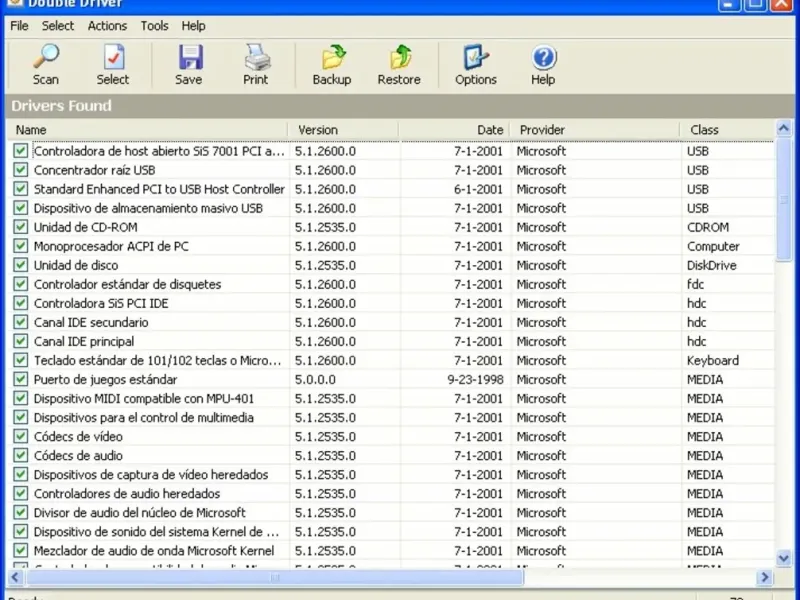
Task: Sort list by Provider column header
Action: coord(542,130)
